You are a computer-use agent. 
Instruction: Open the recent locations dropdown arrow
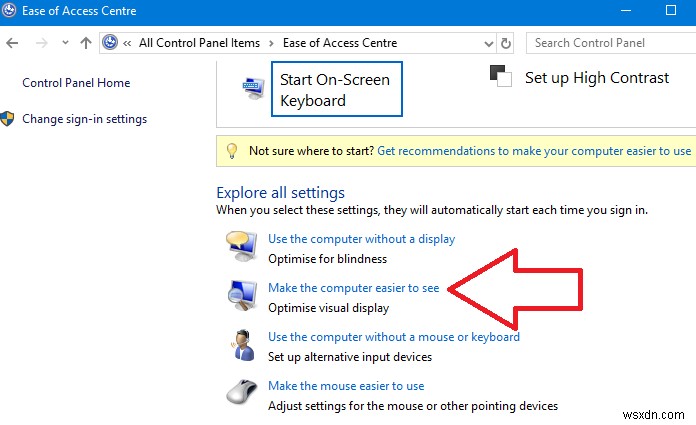[x=65, y=43]
